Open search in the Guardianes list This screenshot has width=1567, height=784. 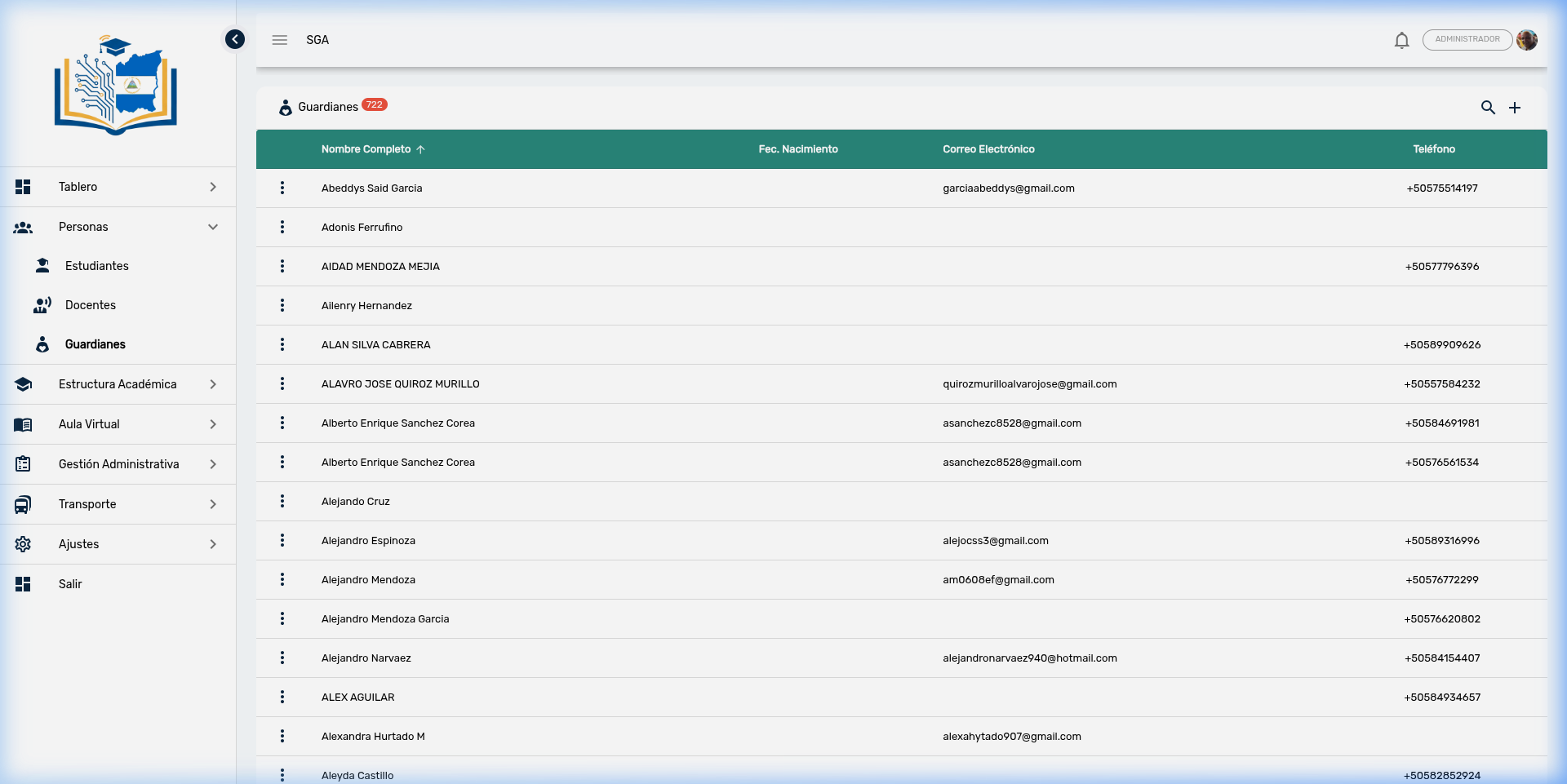point(1488,108)
